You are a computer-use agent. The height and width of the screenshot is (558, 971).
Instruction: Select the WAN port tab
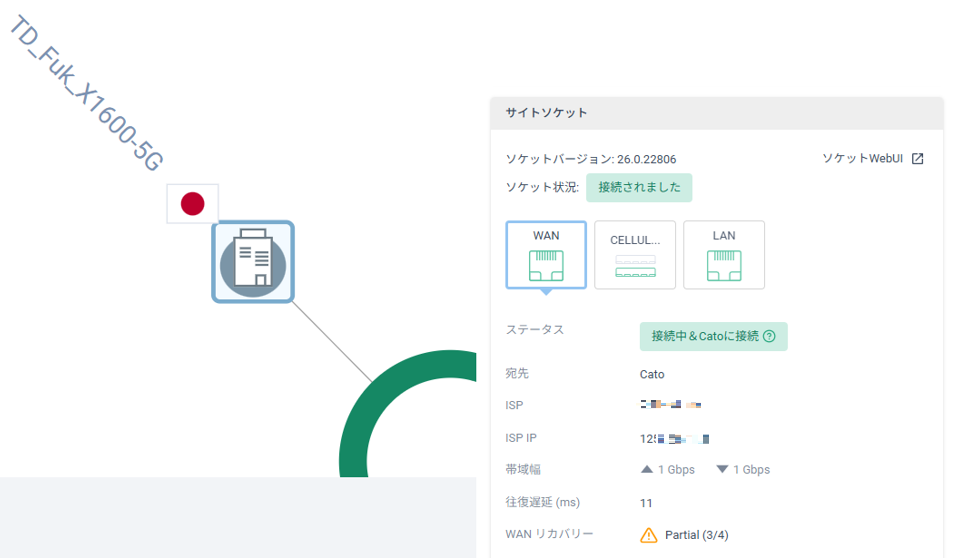546,255
